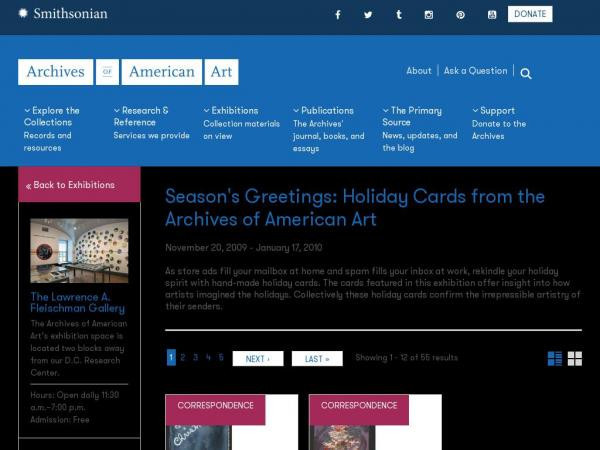Screen dimensions: 600x450
Task: Open the Fleischman Gallery photo thumbnail
Action: click(x=79, y=251)
